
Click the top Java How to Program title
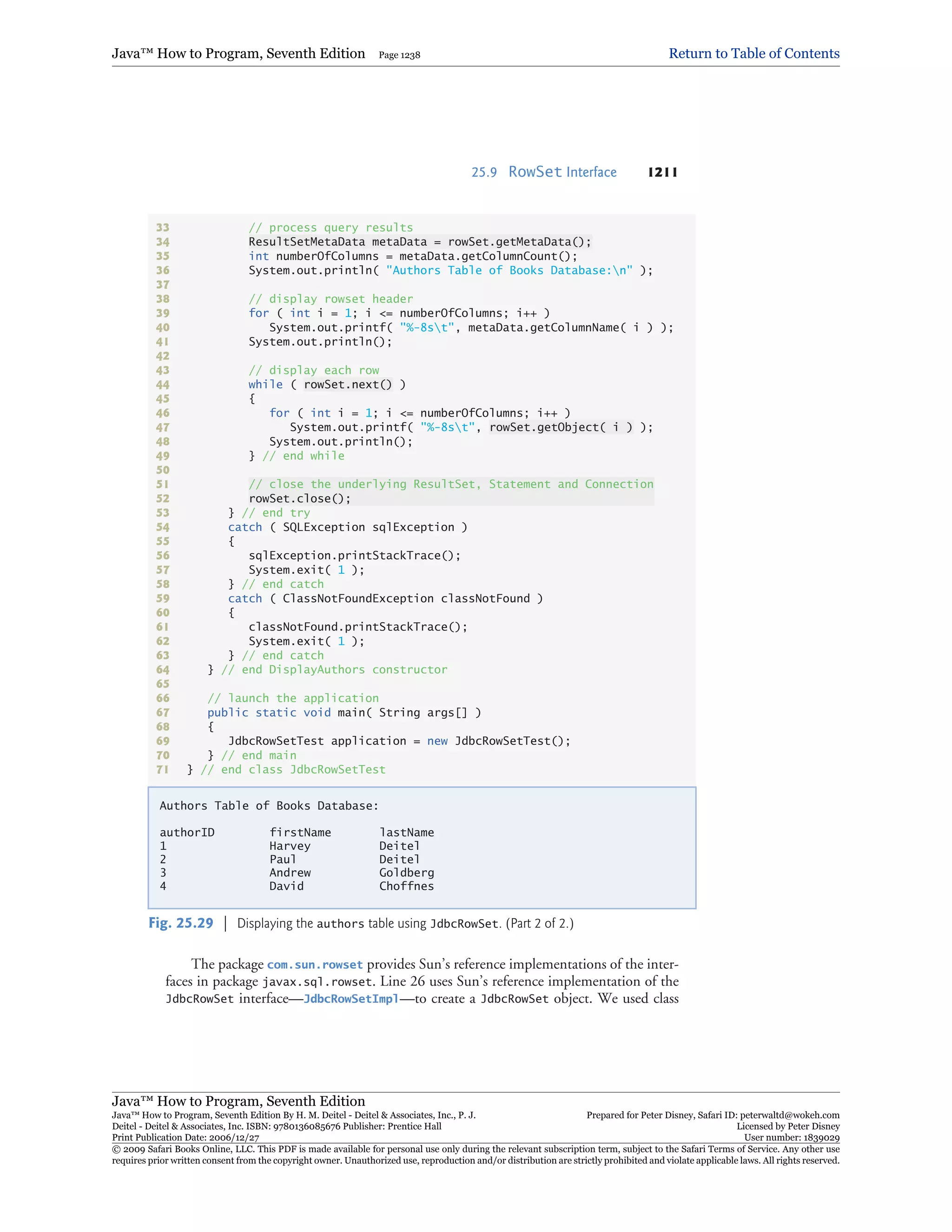(238, 53)
